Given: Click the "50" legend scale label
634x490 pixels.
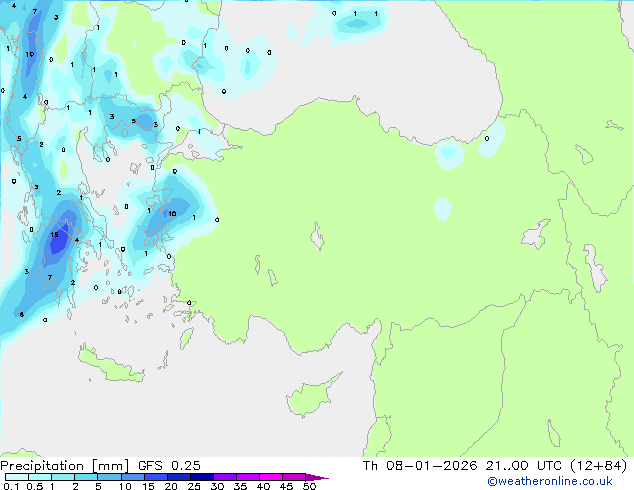Looking at the screenshot, I should click(x=309, y=486).
